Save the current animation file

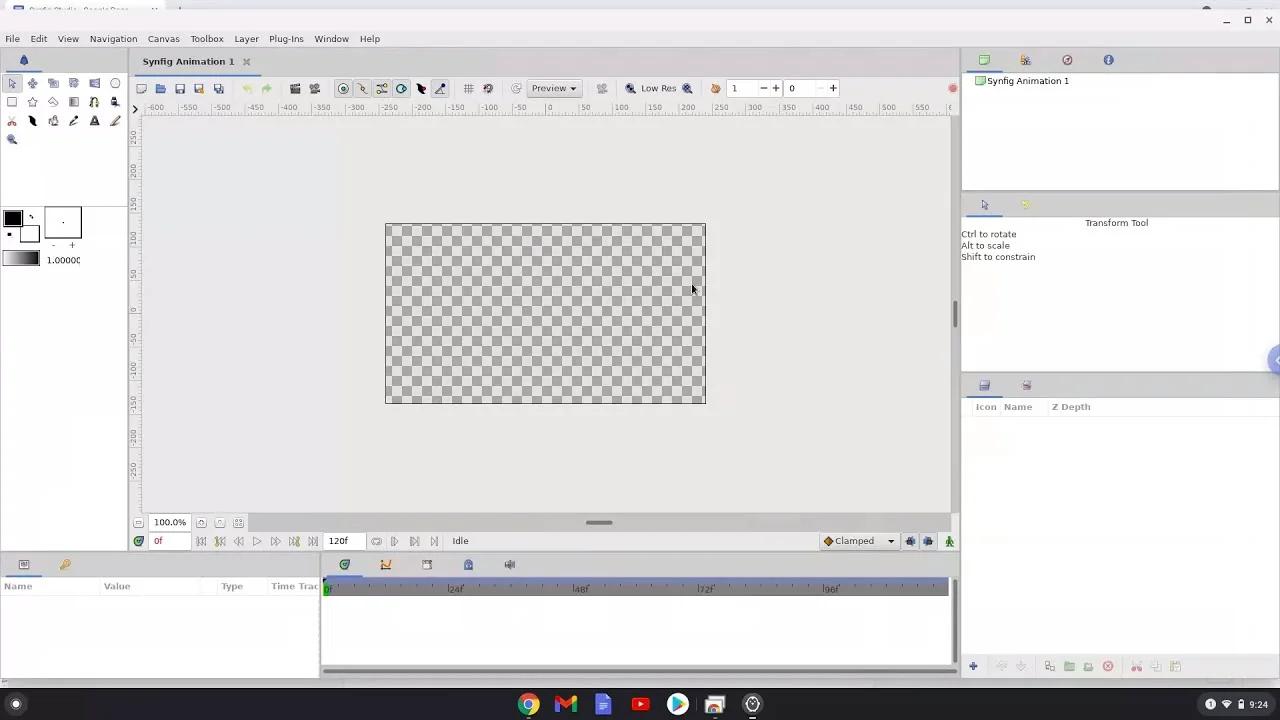coord(179,88)
